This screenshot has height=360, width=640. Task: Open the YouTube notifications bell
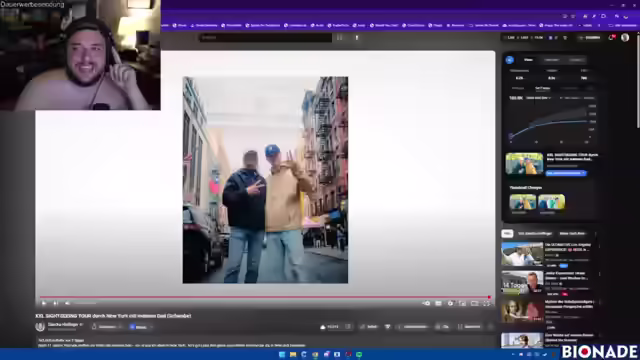611,38
